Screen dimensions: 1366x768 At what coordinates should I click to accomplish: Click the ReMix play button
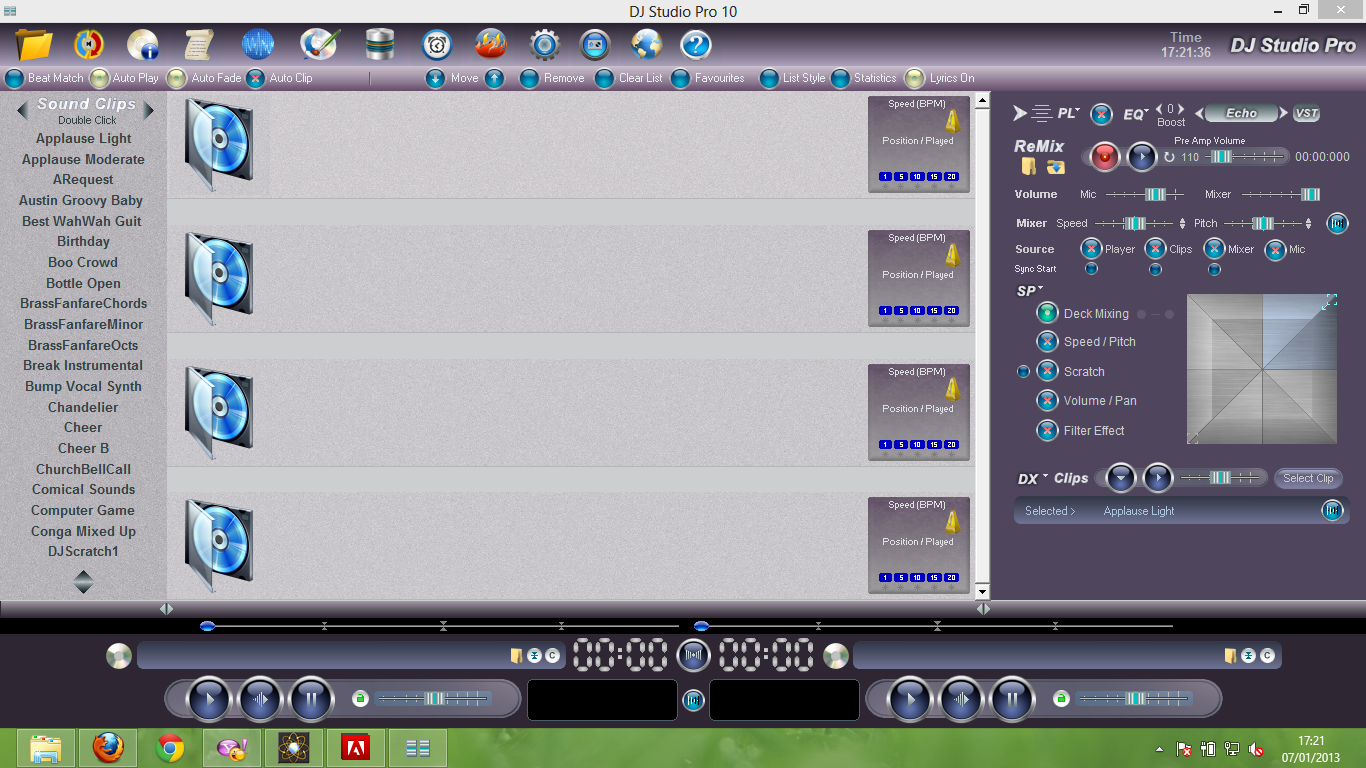pos(1142,157)
